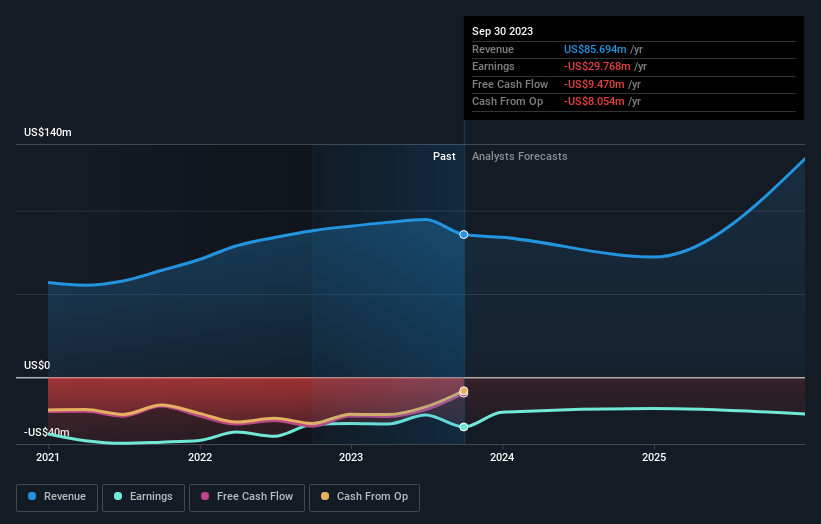The image size is (821, 524).
Task: Select the 2022 x-axis label
Action: (x=200, y=457)
